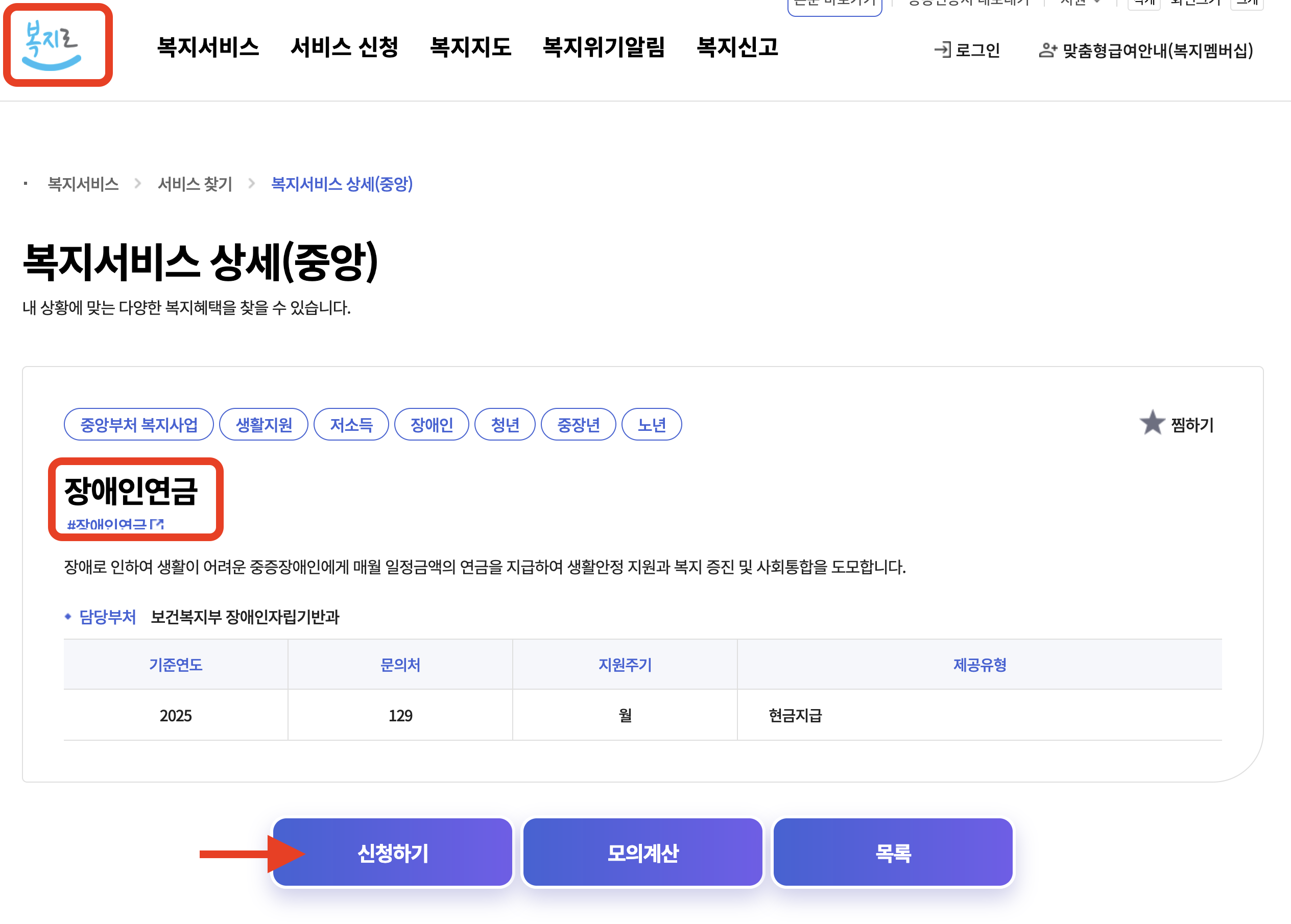Select the 생활지원 tag chip
The width and height of the screenshot is (1291, 924).
264,424
